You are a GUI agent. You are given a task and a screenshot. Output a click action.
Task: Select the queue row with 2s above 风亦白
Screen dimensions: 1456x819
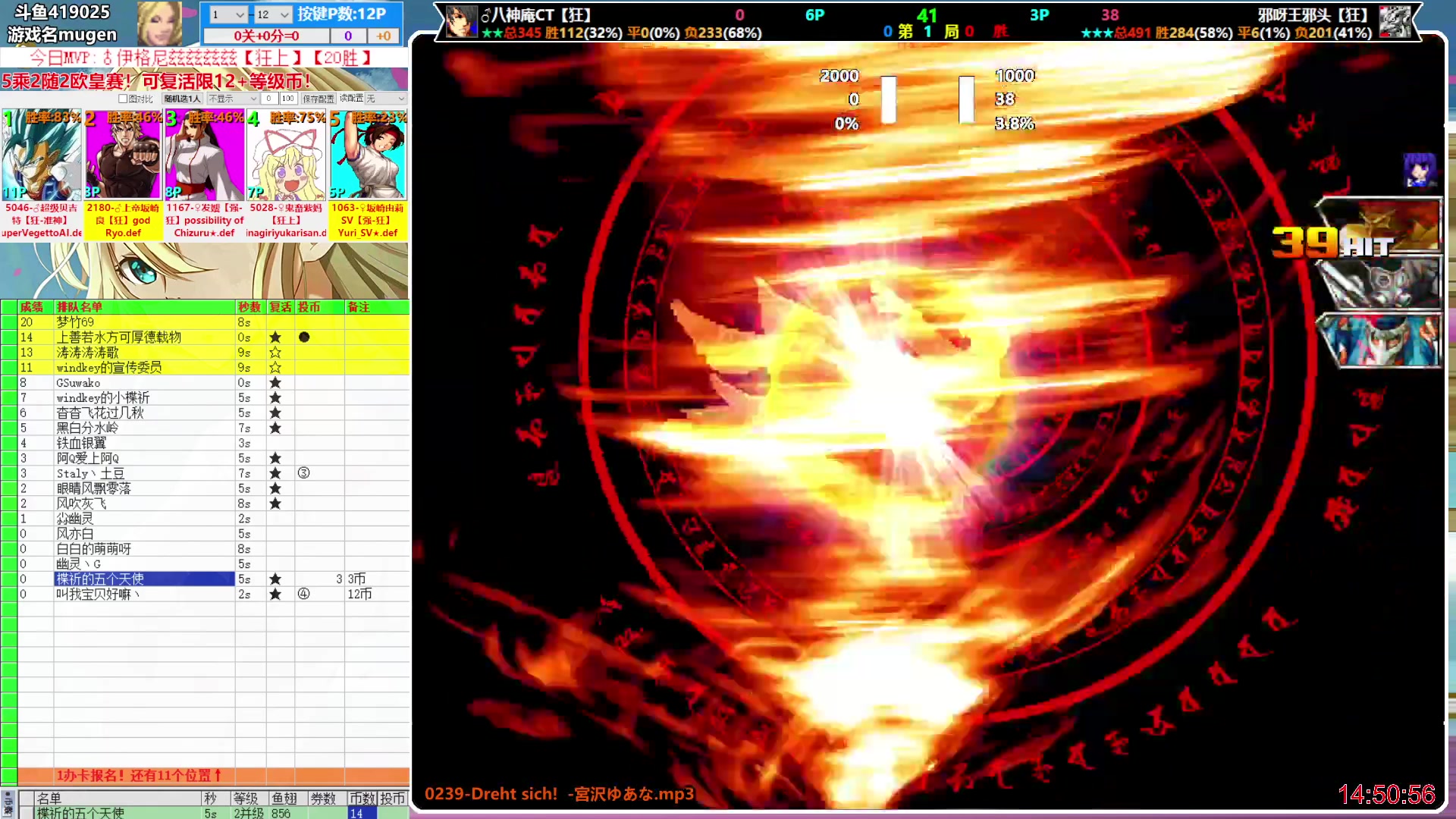click(205, 519)
